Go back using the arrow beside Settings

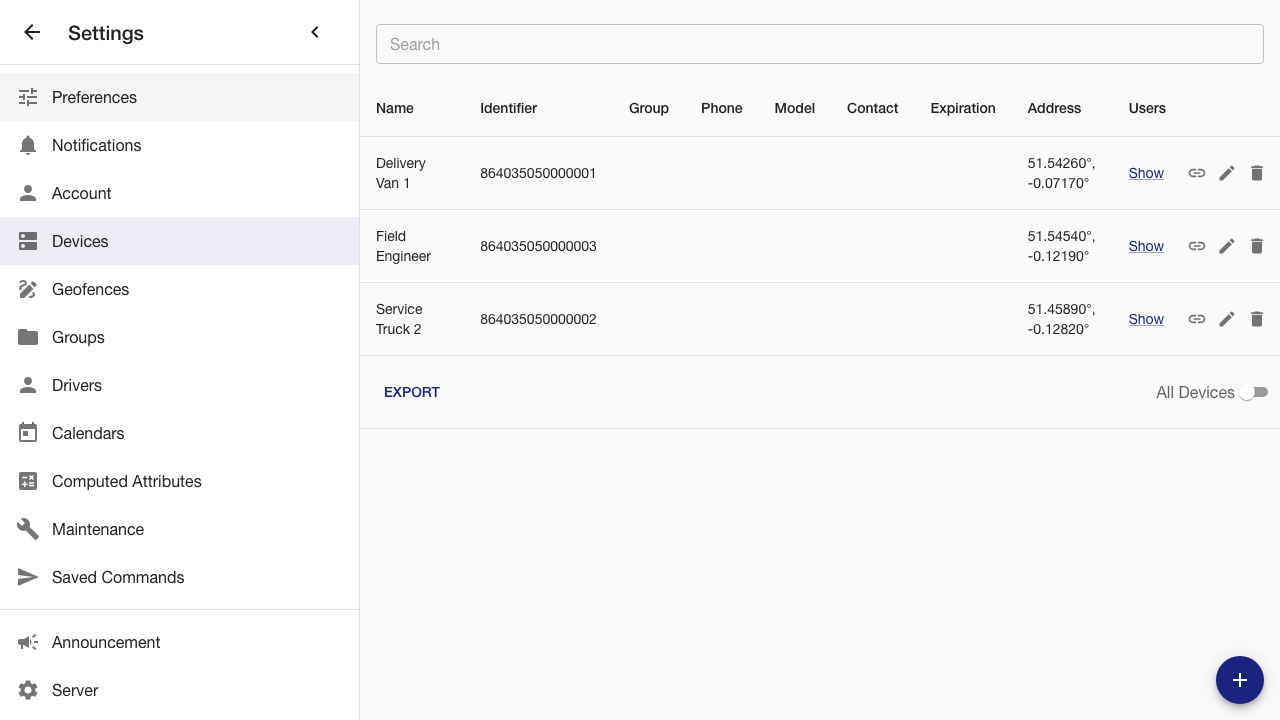coord(32,32)
